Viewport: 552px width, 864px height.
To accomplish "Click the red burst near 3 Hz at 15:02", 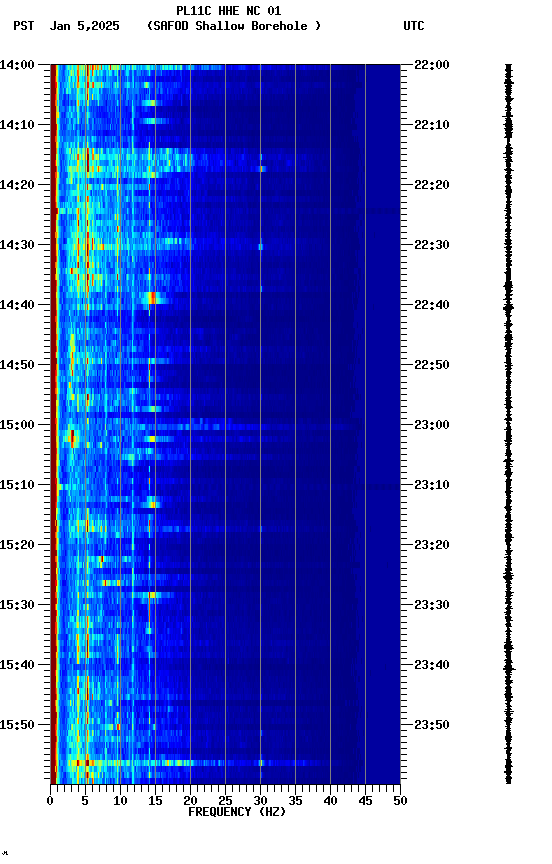I will pyautogui.click(x=72, y=438).
